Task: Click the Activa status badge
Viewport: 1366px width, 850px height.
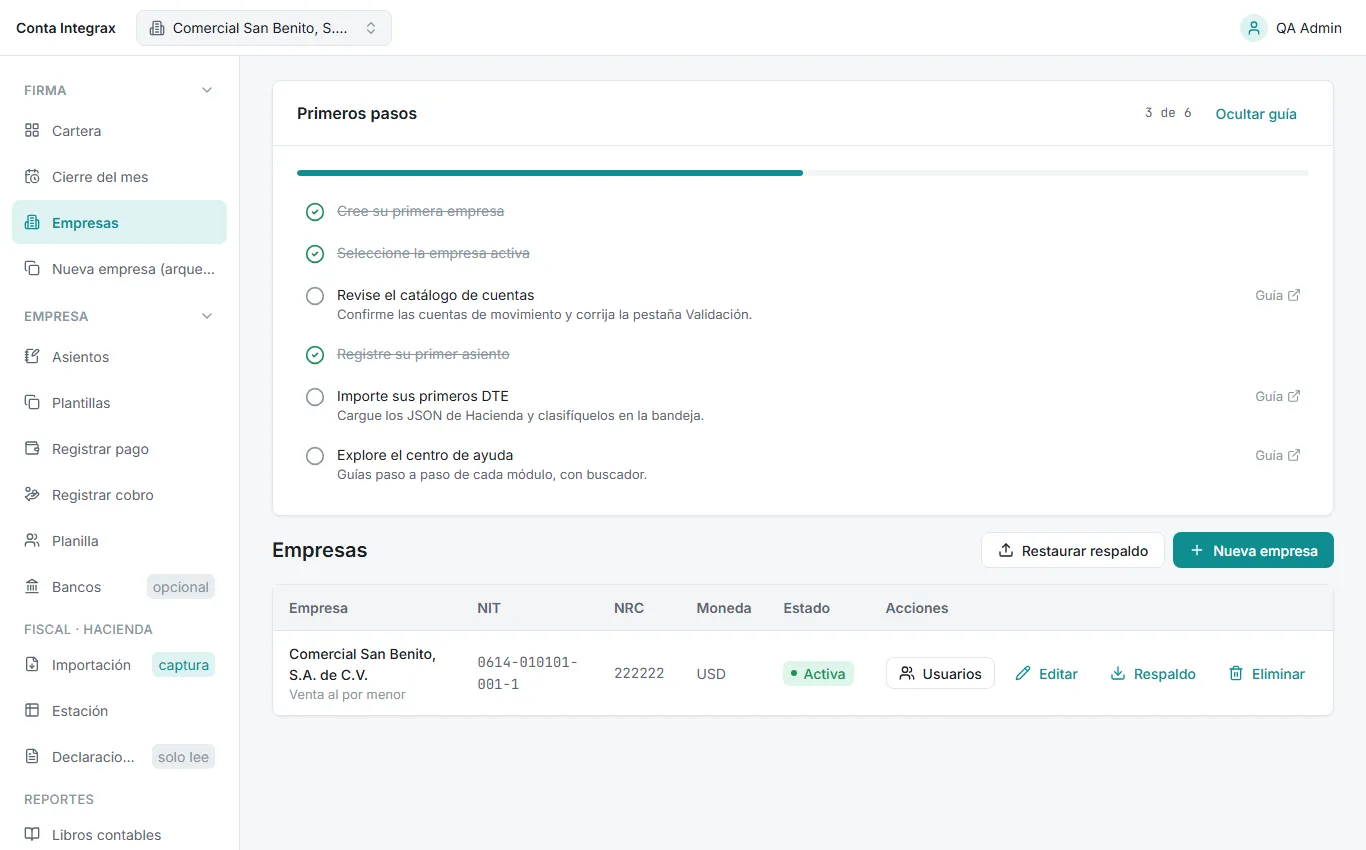Action: pos(818,674)
